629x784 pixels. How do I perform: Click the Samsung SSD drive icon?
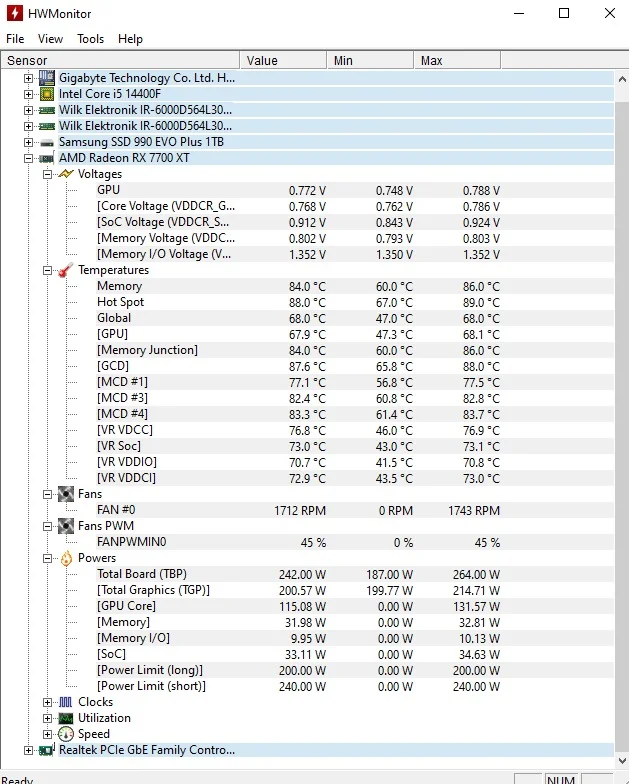tap(46, 142)
